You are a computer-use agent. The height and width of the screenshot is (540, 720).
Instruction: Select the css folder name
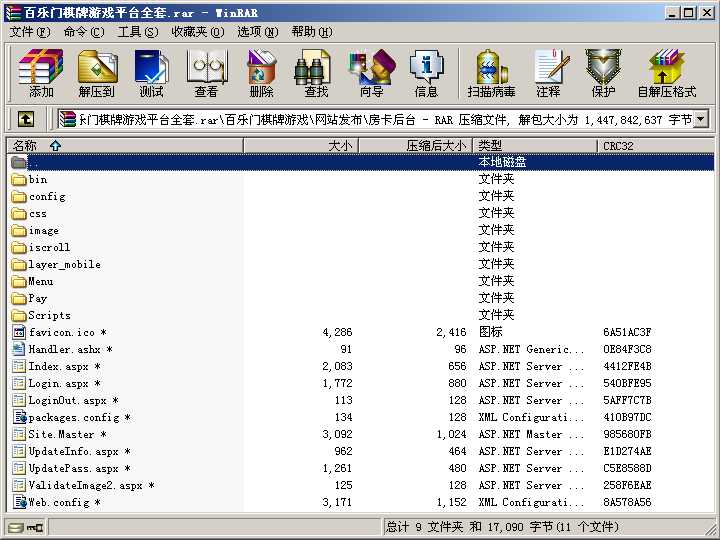point(37,214)
